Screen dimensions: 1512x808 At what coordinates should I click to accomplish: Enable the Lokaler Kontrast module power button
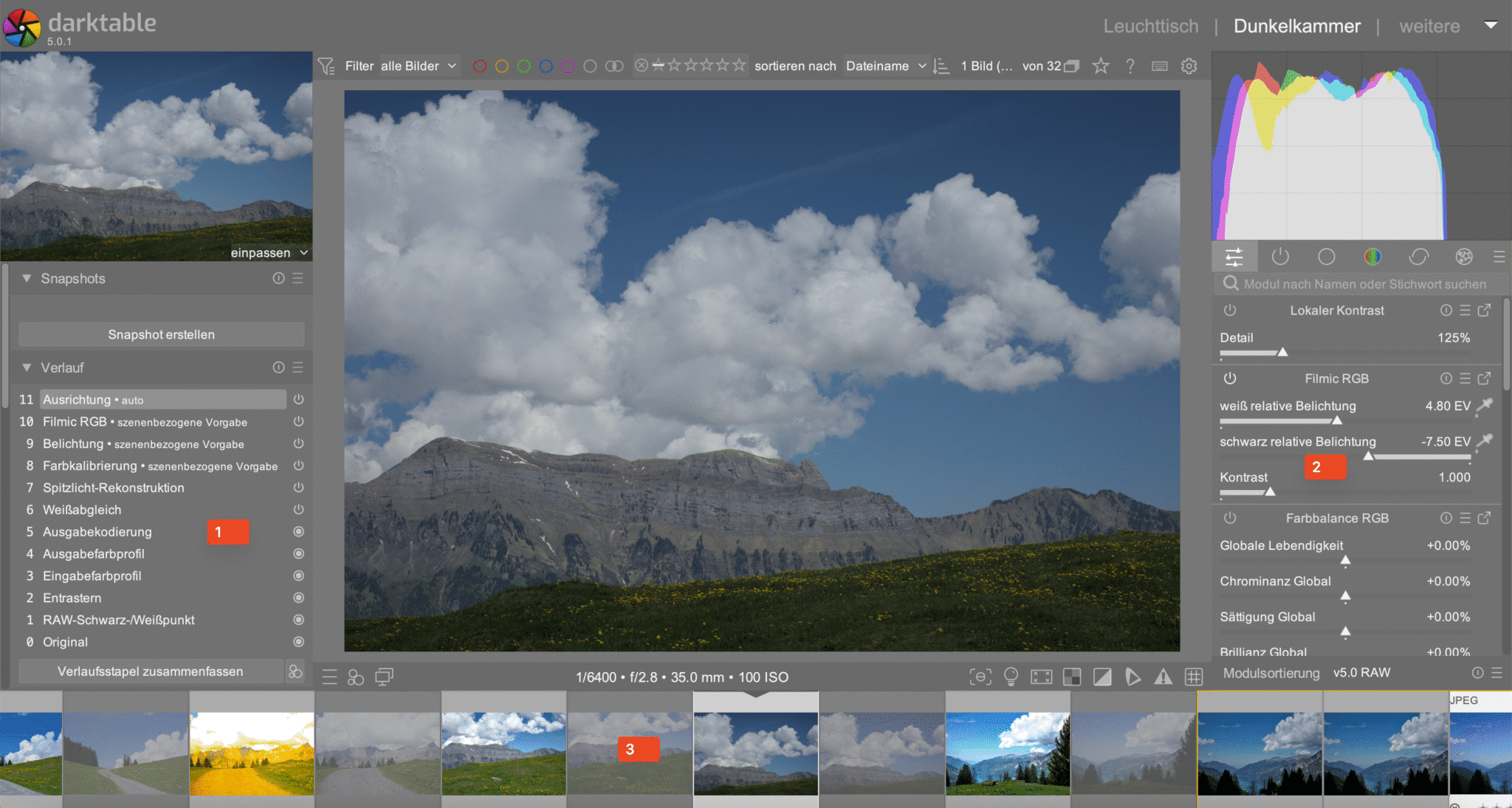coord(1230,311)
